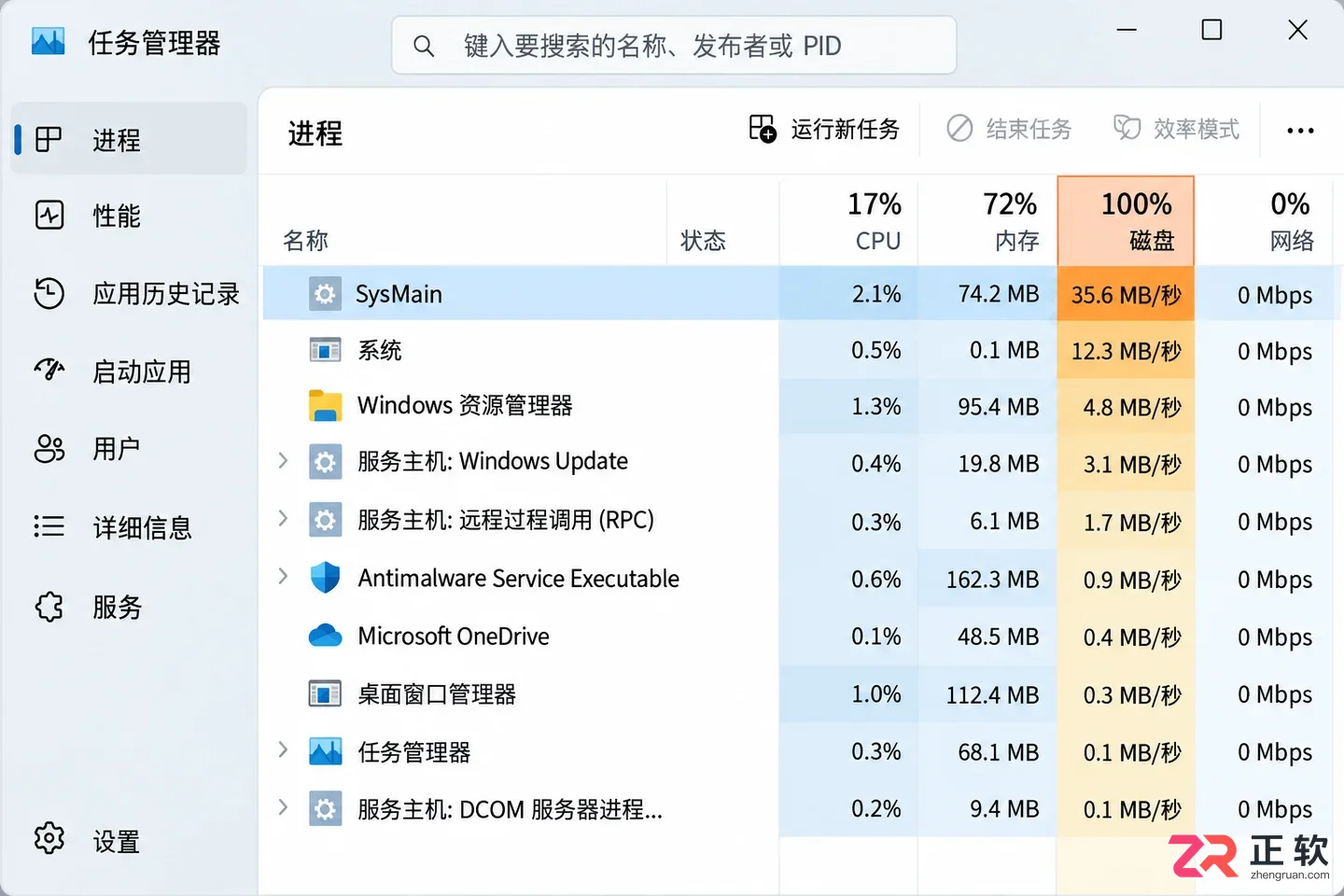The width and height of the screenshot is (1344, 896).
Task: Expand 服务主机: Windows Update group
Action: point(283,460)
